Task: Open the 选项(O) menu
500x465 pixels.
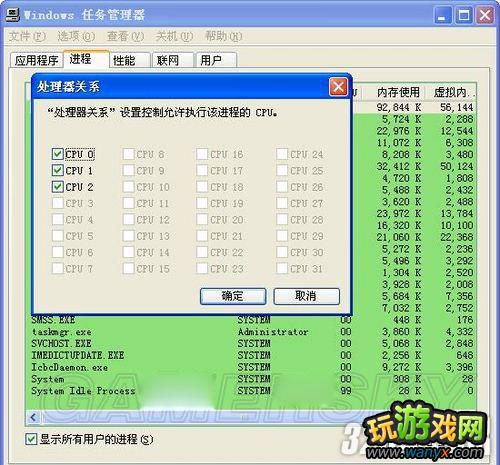Action: (76, 36)
